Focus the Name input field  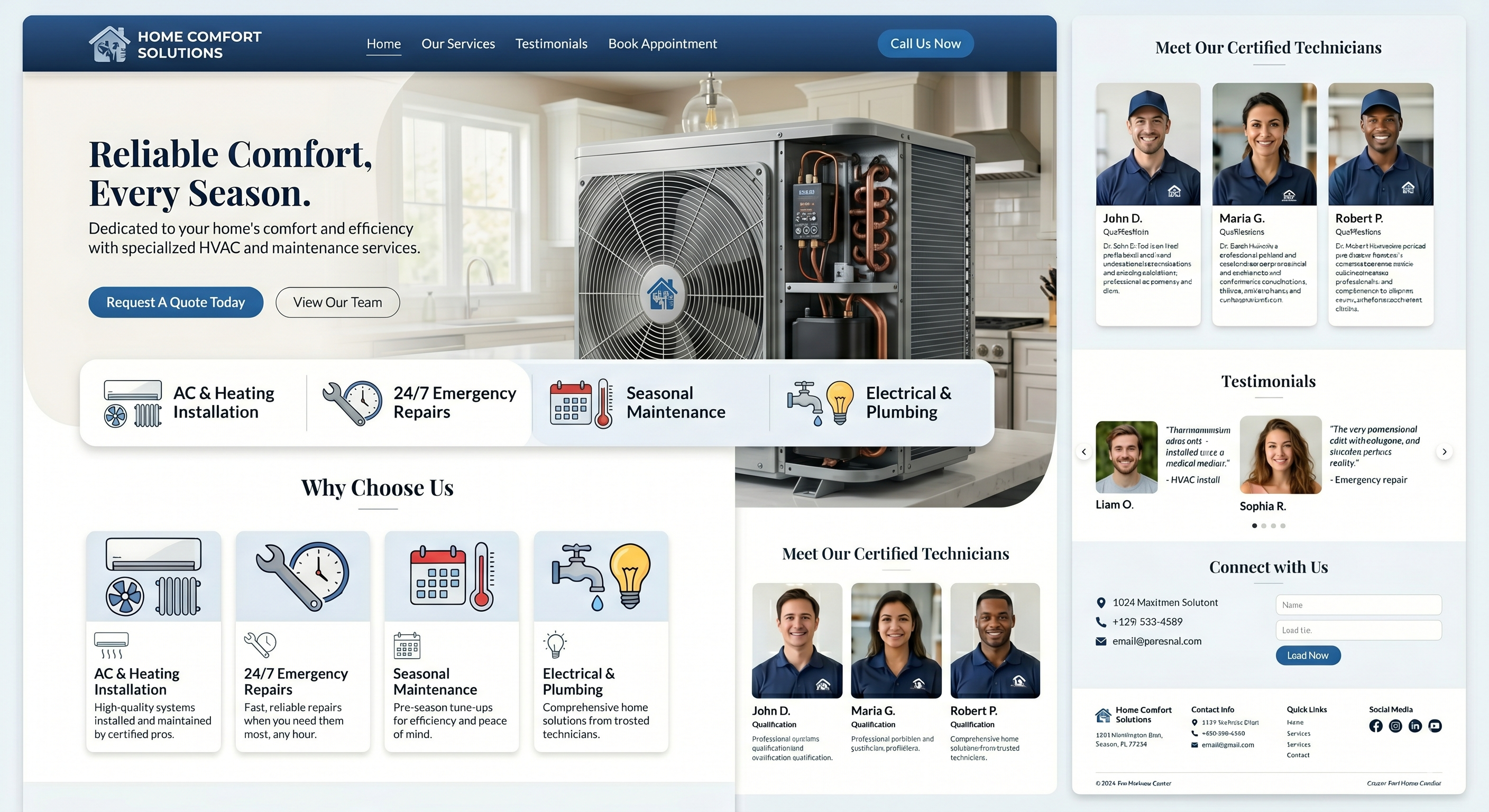[x=1358, y=605]
